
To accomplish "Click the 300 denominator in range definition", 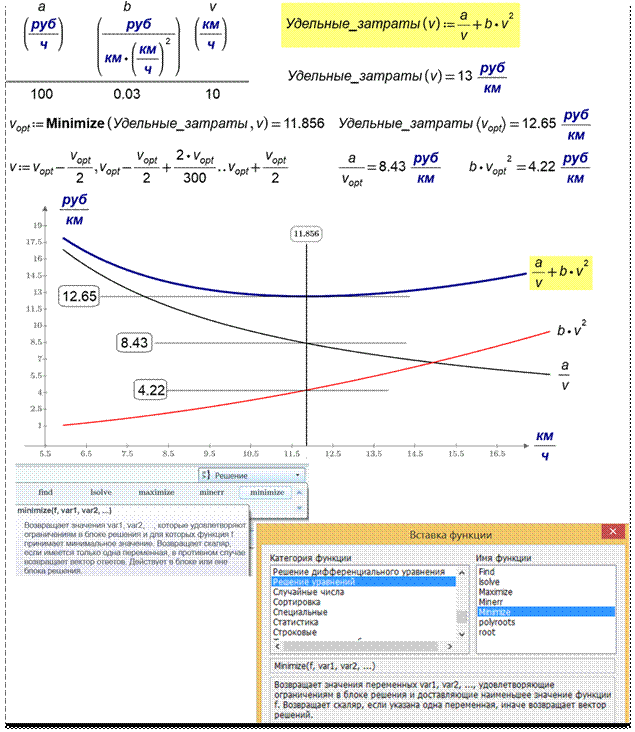I will point(195,178).
